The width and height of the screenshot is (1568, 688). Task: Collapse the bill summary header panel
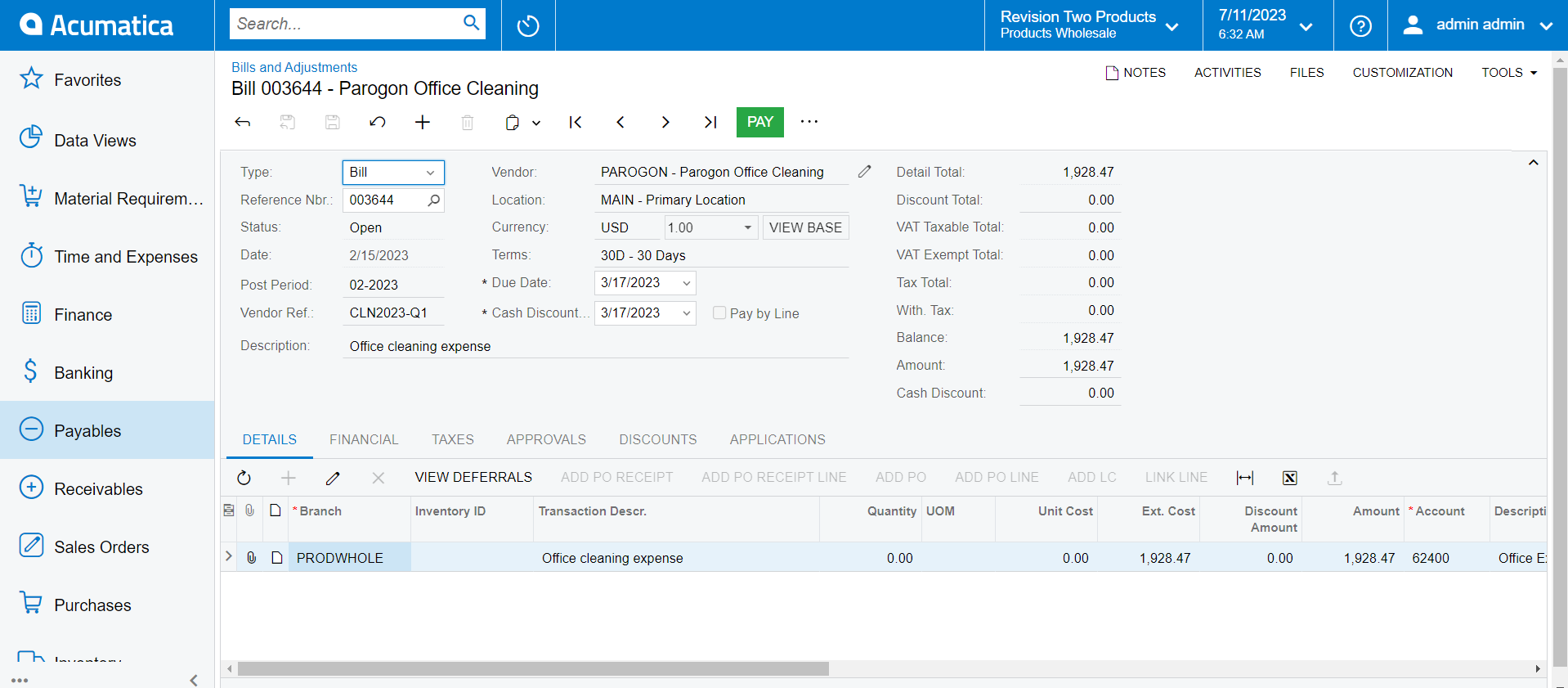coord(1533,163)
